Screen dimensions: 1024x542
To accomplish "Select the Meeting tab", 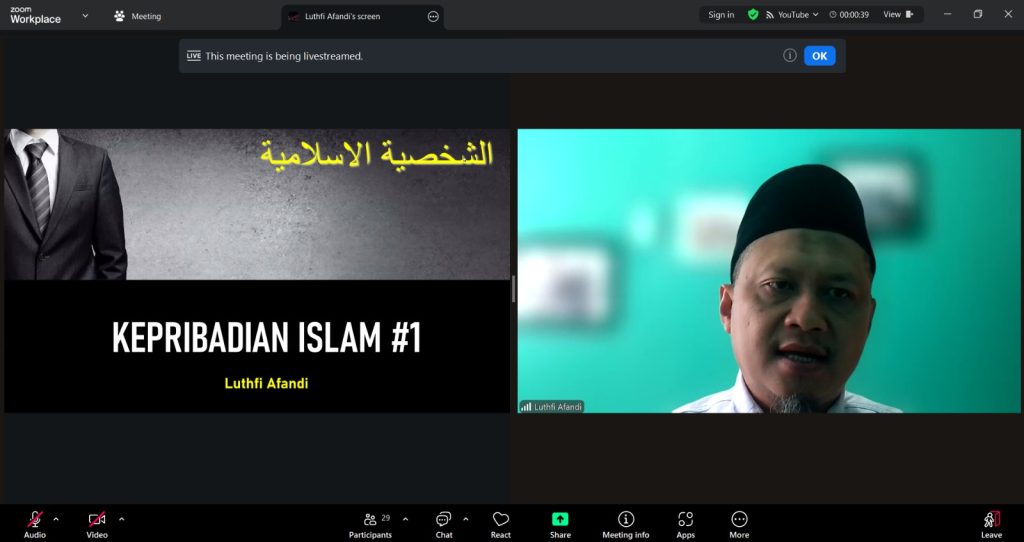I will 138,16.
